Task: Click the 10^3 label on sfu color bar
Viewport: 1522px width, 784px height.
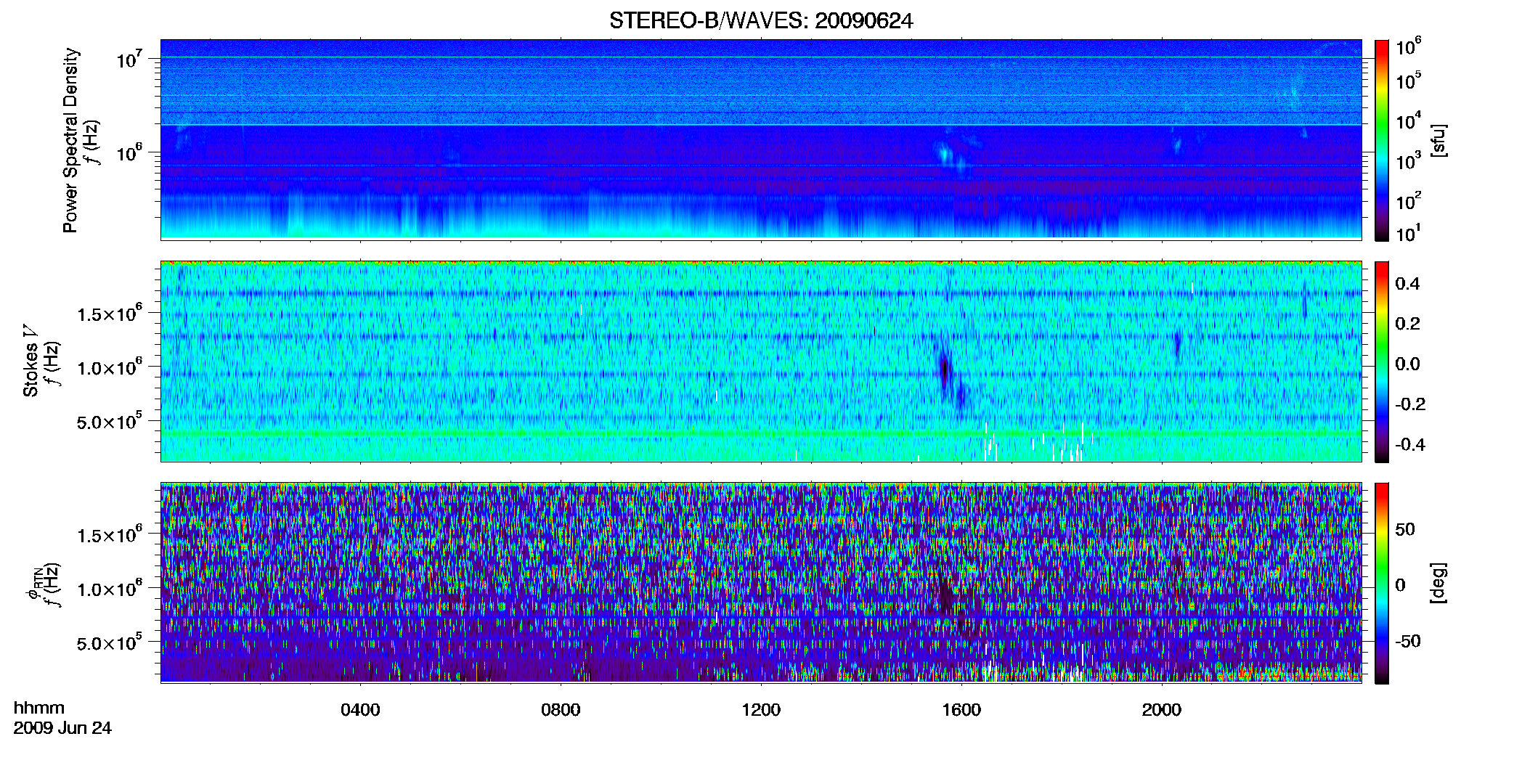Action: (x=1409, y=160)
